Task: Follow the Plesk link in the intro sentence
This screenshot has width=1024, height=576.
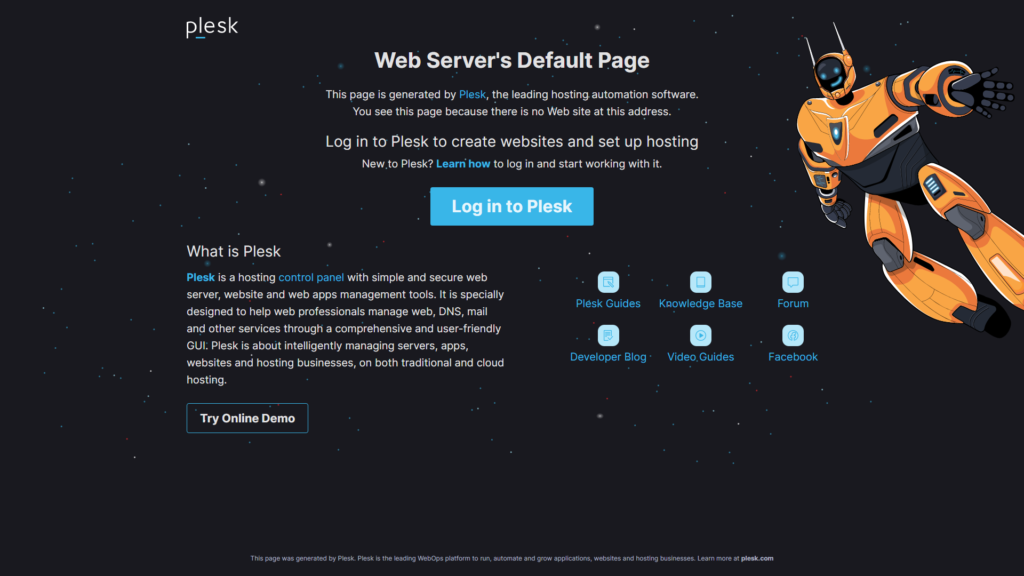Action: tap(472, 95)
